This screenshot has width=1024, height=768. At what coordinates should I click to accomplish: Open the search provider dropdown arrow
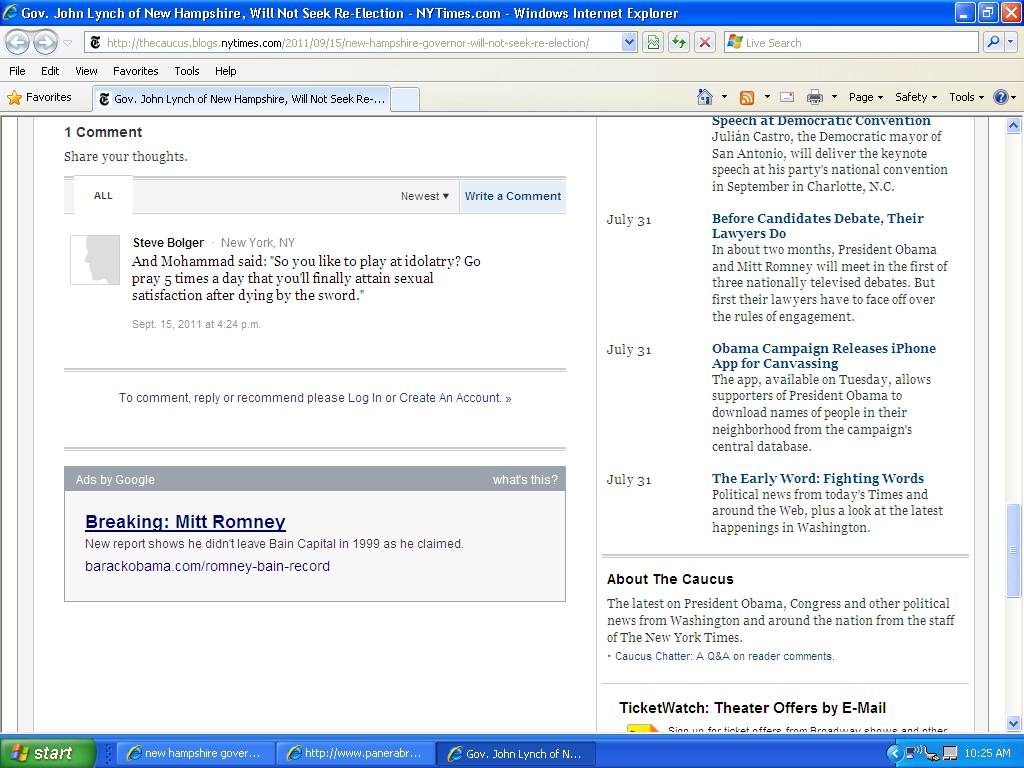point(1011,42)
